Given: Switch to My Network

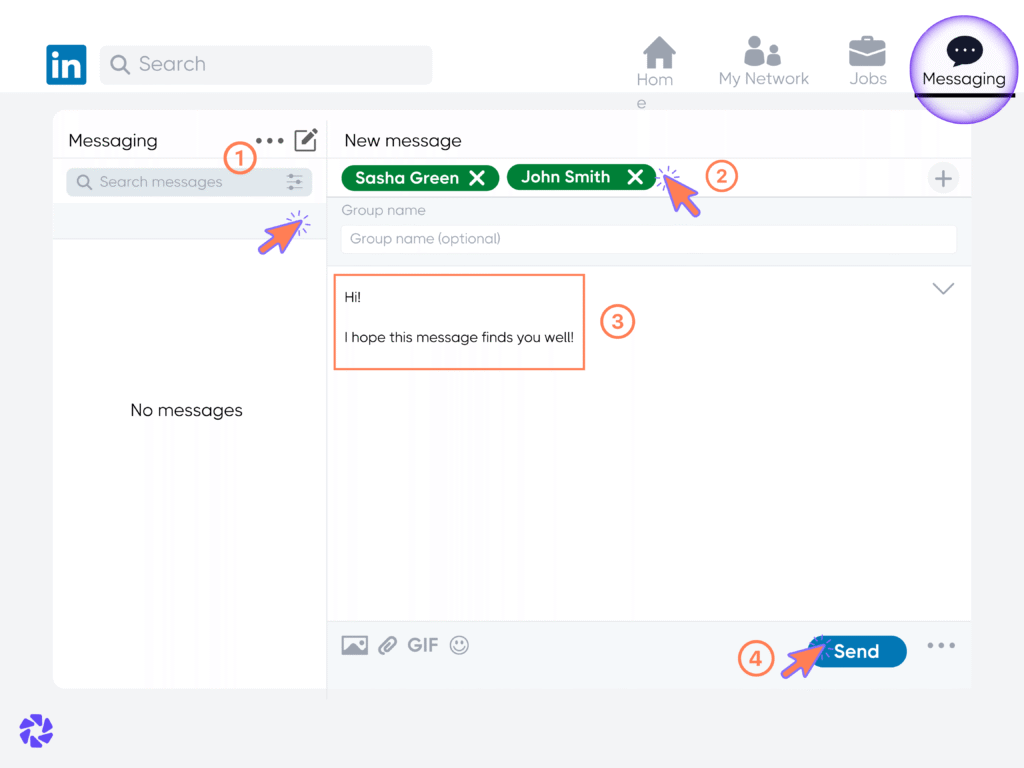Looking at the screenshot, I should 763,57.
